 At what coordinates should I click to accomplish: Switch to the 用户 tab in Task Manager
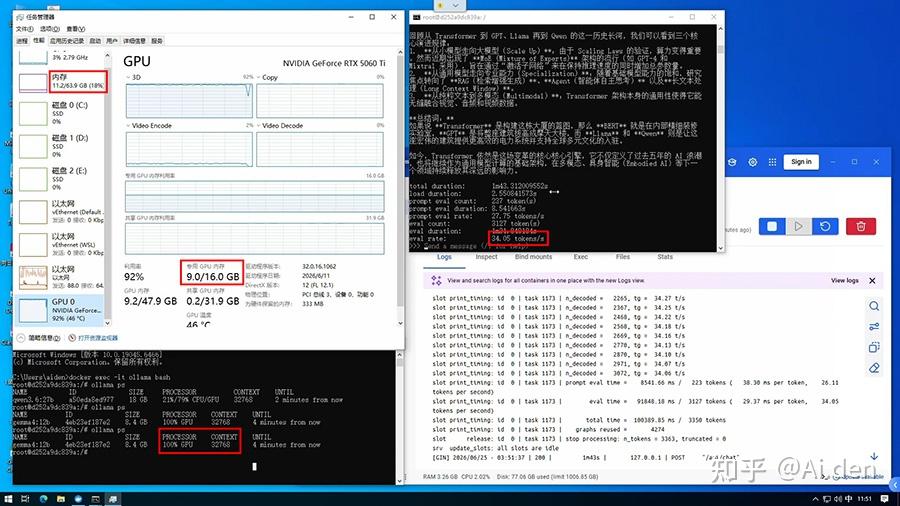coord(111,41)
